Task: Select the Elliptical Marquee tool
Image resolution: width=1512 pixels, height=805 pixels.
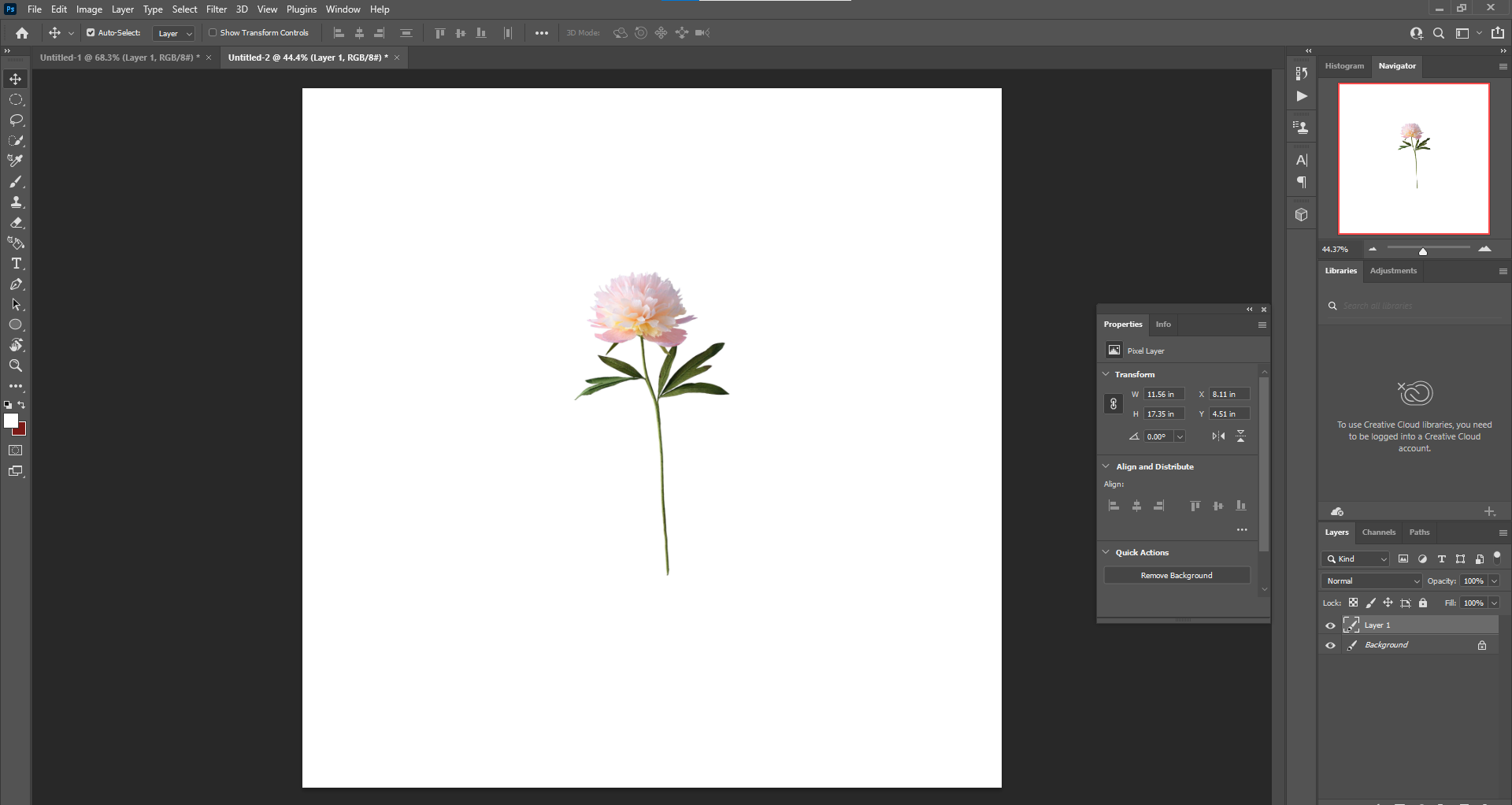Action: click(x=16, y=100)
